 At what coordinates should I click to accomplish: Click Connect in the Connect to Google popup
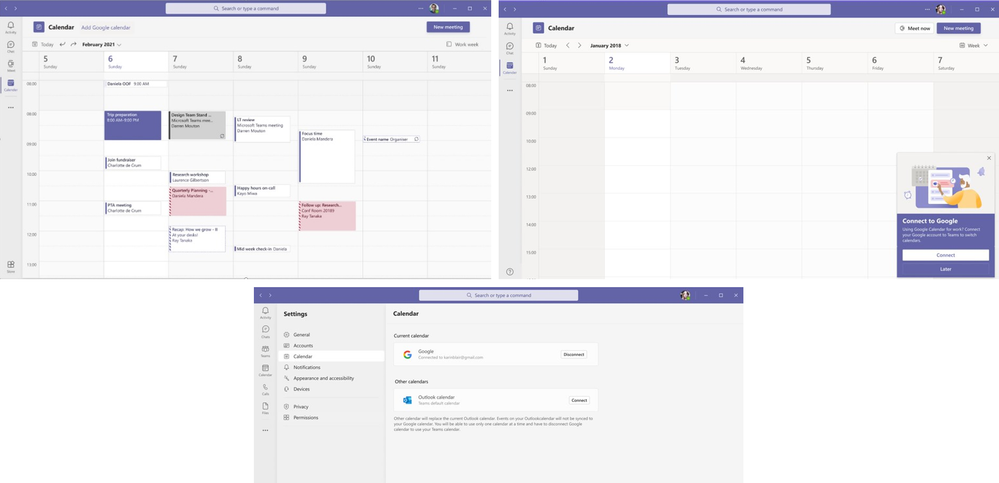tap(945, 255)
